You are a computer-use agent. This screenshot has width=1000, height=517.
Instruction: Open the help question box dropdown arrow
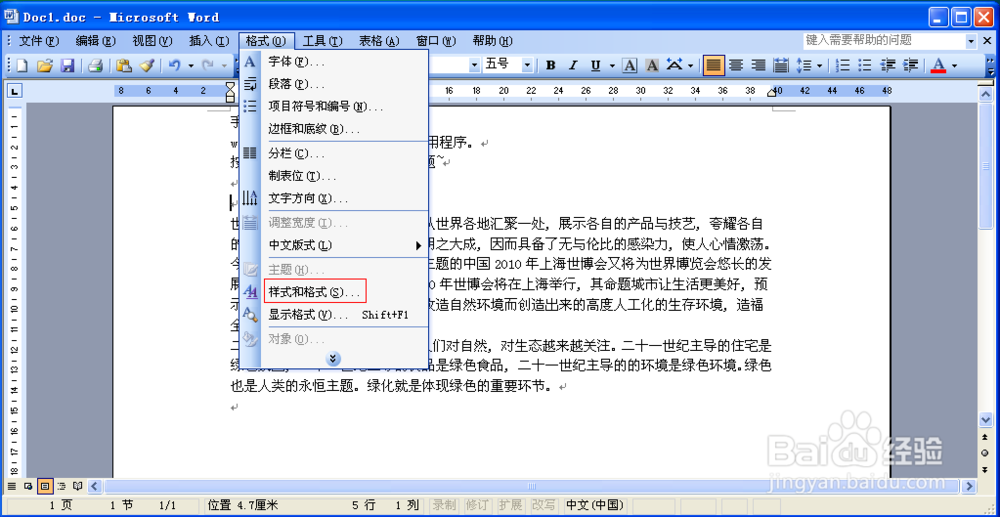click(x=971, y=41)
